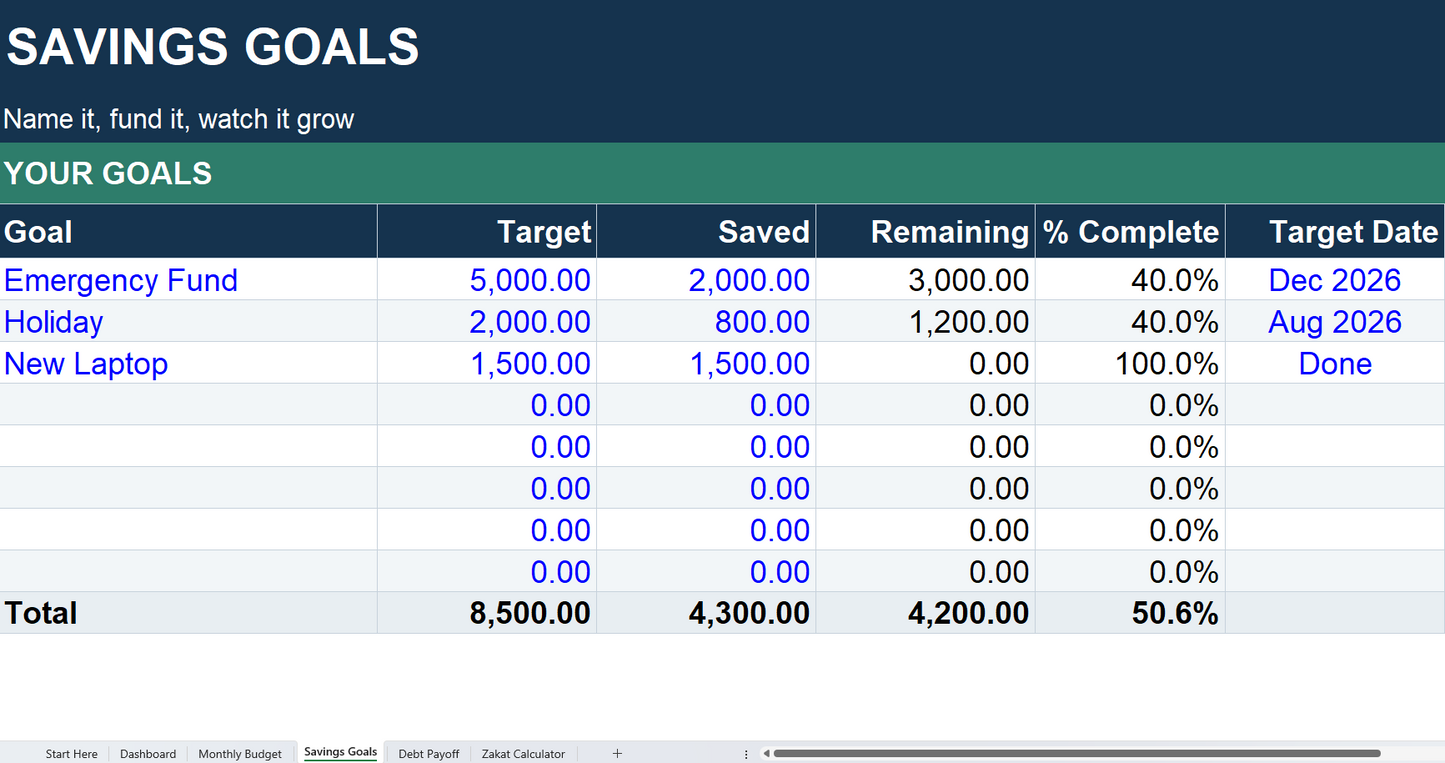This screenshot has width=1445, height=763.
Task: Select Holiday 40.0% complete cell
Action: [1130, 322]
